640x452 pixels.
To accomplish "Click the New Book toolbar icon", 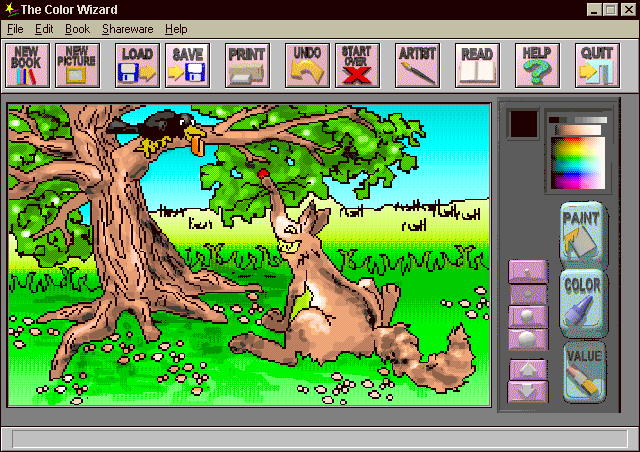I will 27,66.
